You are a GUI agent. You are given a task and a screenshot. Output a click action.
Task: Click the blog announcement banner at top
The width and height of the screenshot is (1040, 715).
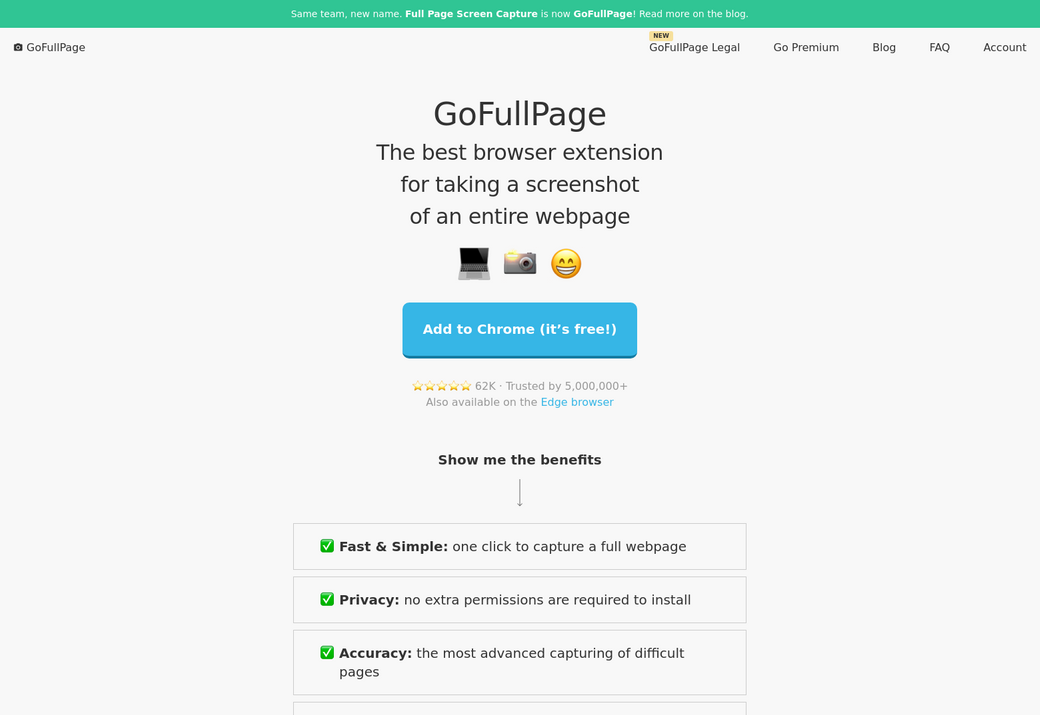point(519,13)
